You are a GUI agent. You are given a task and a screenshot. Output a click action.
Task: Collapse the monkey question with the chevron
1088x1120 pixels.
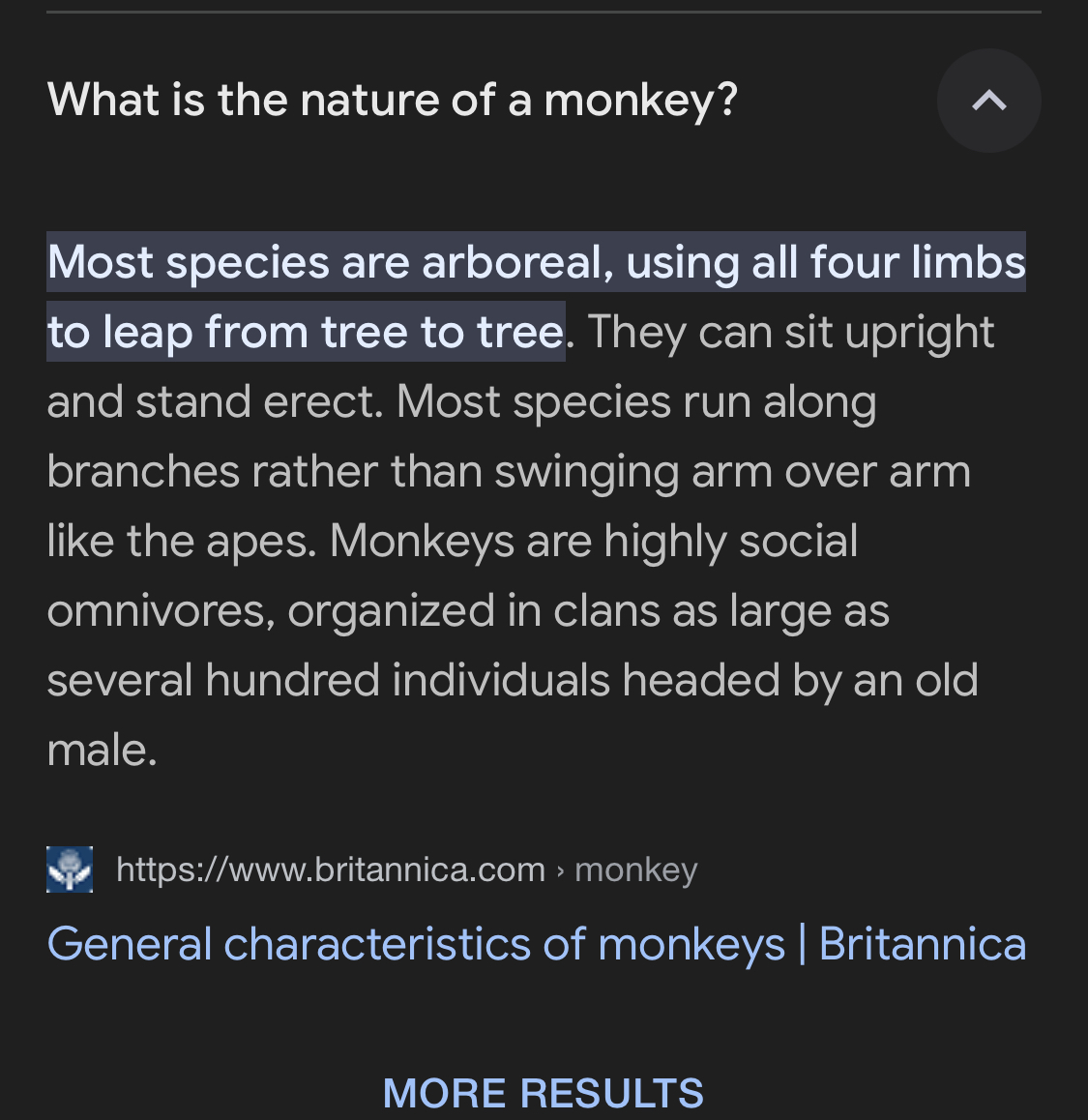pos(988,101)
